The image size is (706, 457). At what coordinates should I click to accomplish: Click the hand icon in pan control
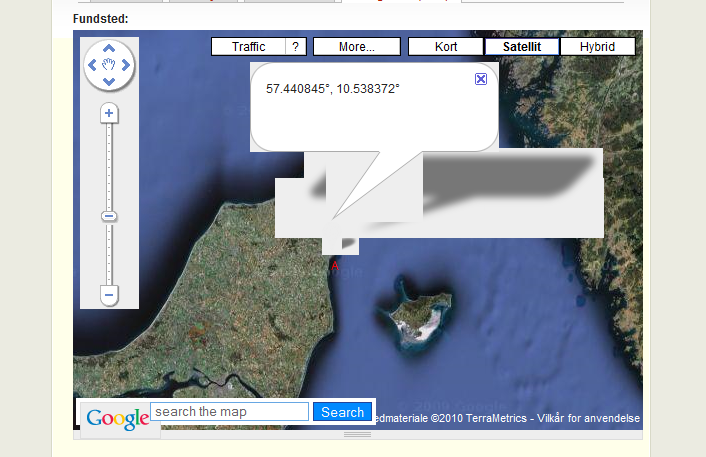coord(109,65)
